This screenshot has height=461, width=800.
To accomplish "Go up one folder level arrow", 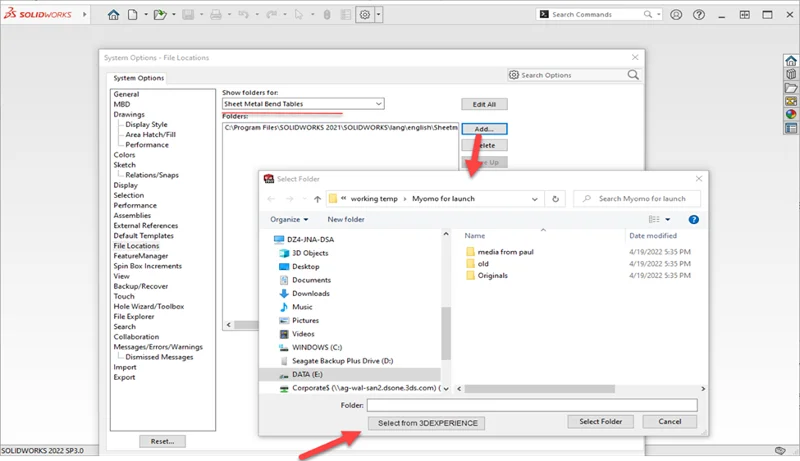I will (x=317, y=199).
